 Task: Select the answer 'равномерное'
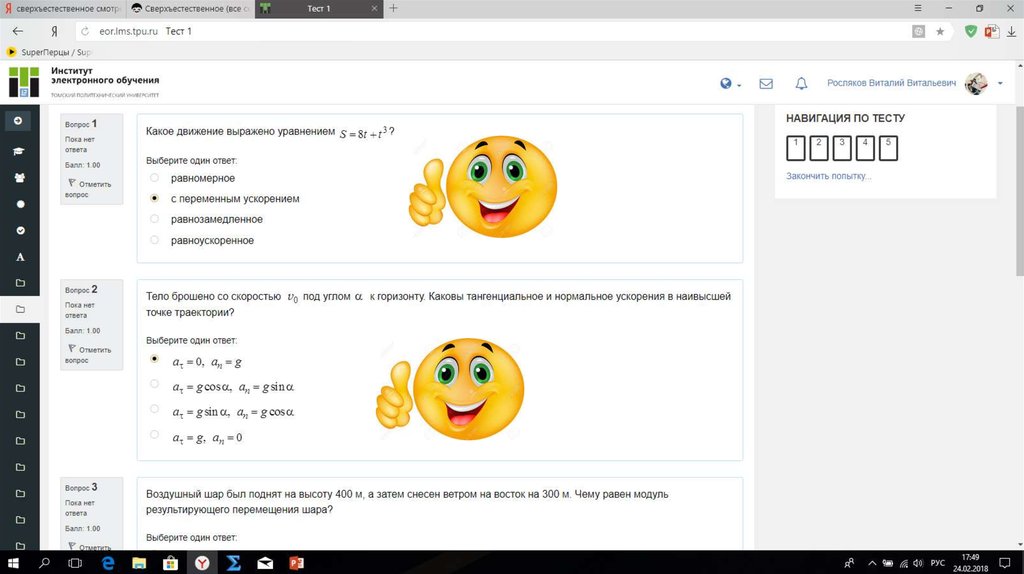click(154, 178)
